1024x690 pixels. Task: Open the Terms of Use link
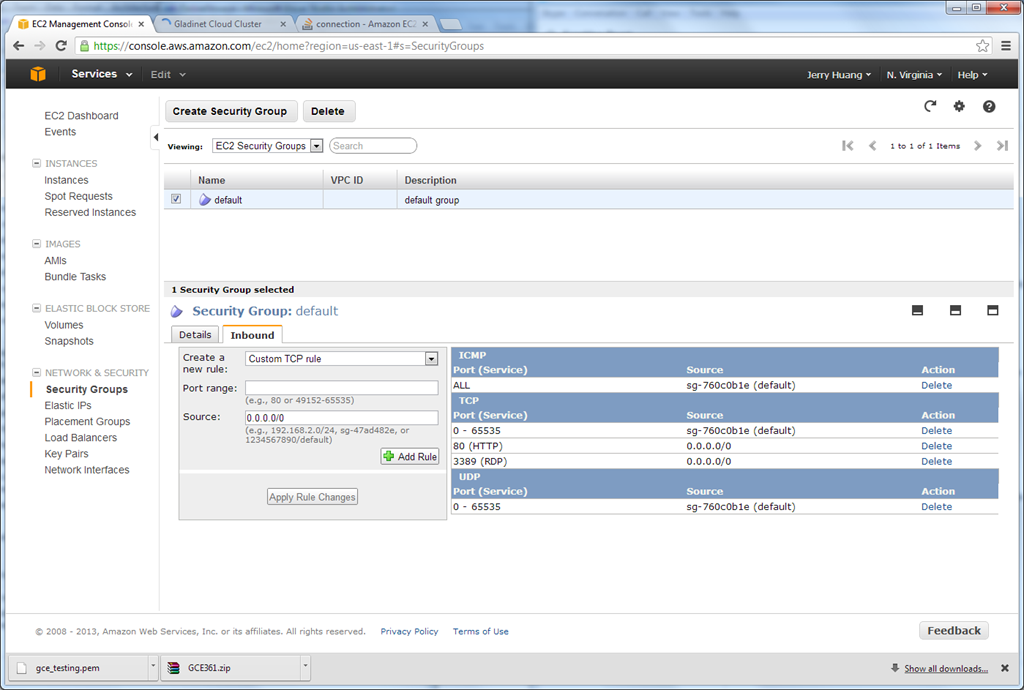coord(481,631)
